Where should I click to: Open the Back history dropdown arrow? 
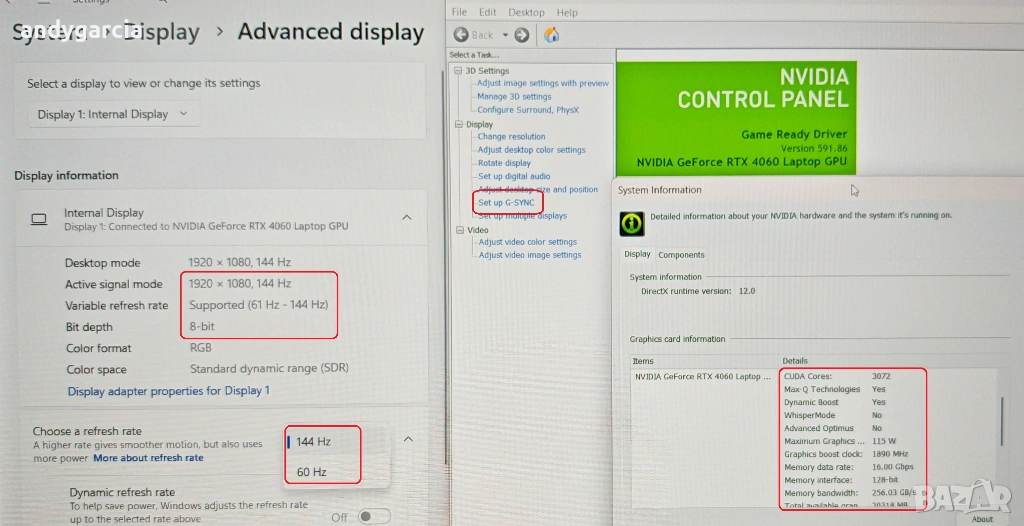505,35
